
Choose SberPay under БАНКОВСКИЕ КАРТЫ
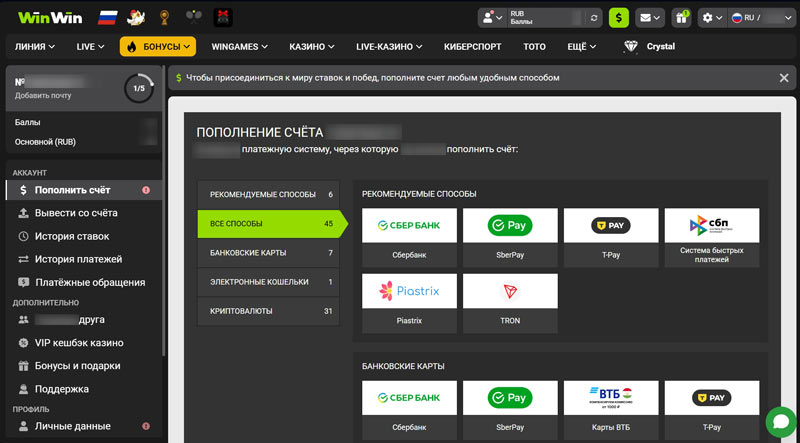(510, 410)
